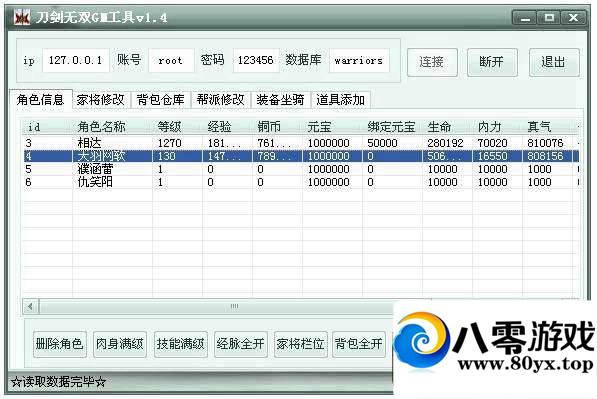The width and height of the screenshot is (597, 399).
Task: Close the GM tool window
Action: click(x=573, y=18)
